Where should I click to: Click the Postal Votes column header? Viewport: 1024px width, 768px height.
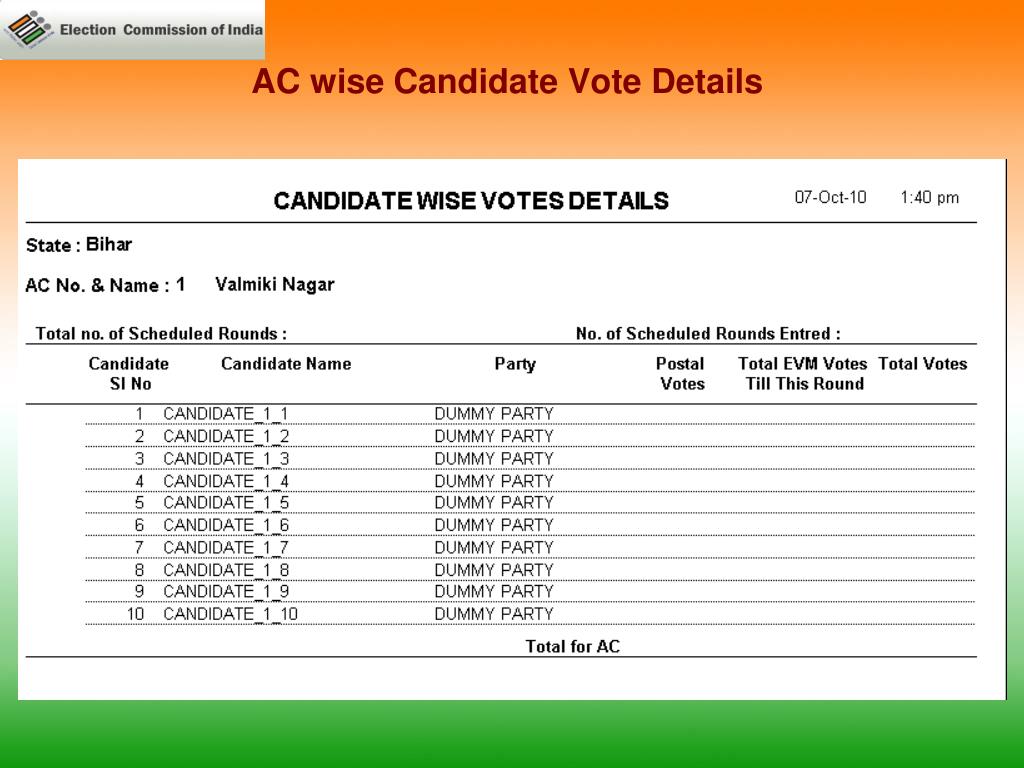point(680,374)
